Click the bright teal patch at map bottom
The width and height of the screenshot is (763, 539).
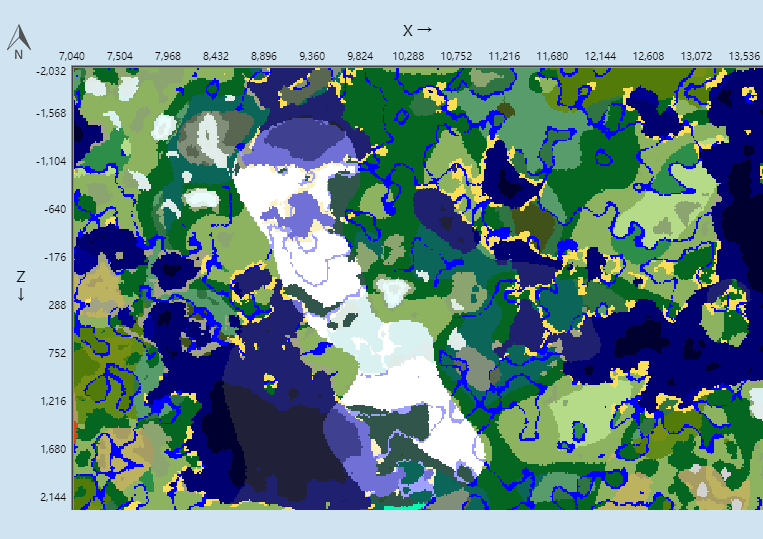404,507
